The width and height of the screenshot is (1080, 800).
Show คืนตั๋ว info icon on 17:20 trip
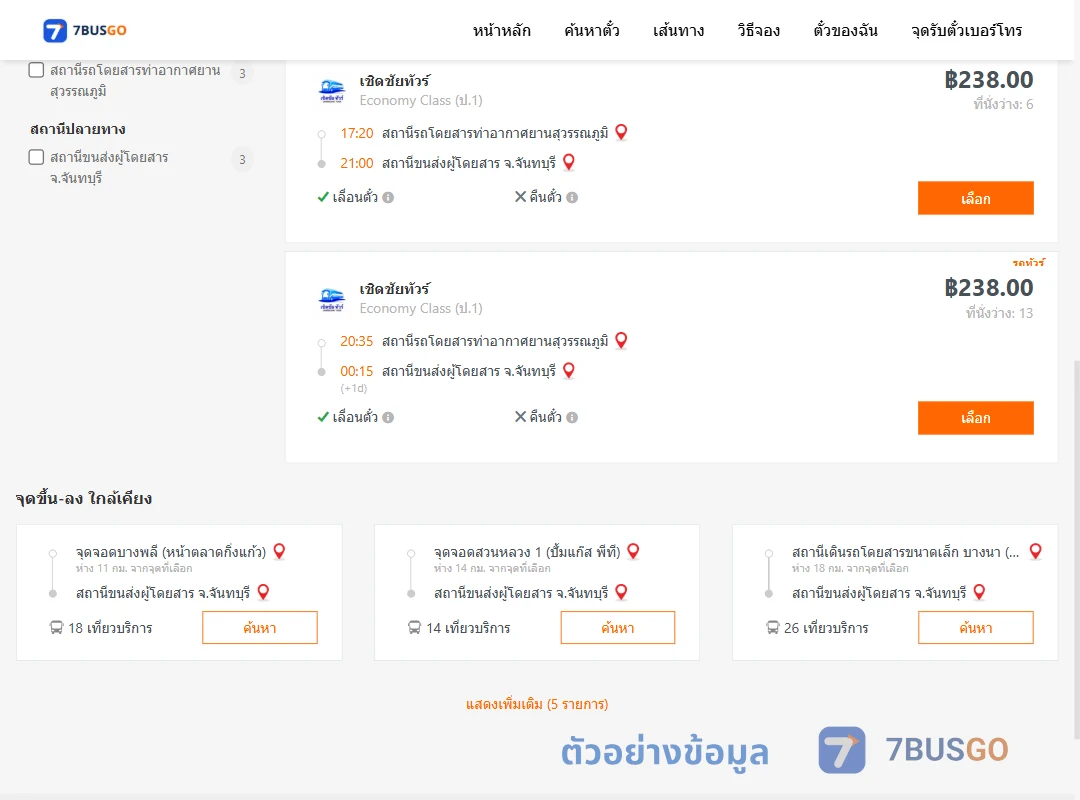click(572, 198)
